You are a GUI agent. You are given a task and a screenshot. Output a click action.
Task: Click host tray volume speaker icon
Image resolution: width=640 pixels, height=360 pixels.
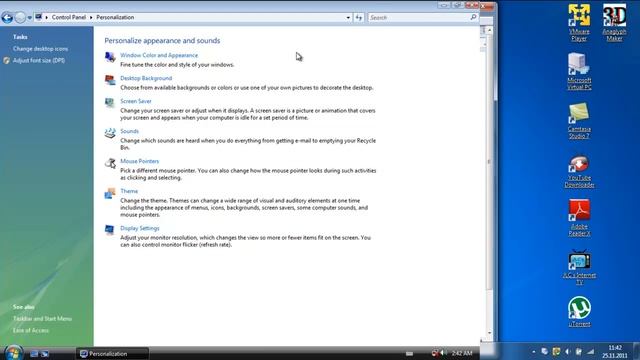(x=567, y=351)
